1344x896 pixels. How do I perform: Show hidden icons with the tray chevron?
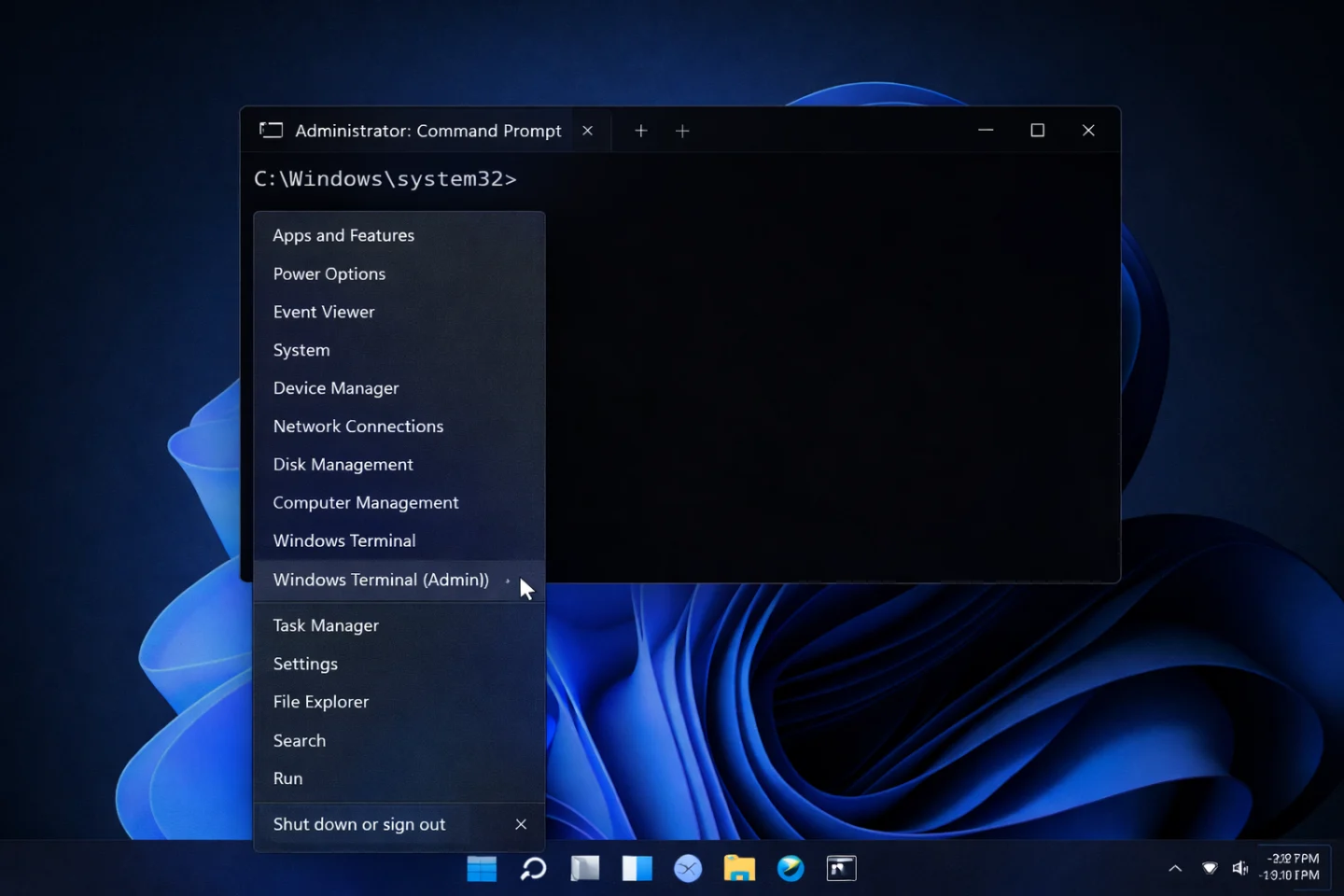[x=1175, y=868]
